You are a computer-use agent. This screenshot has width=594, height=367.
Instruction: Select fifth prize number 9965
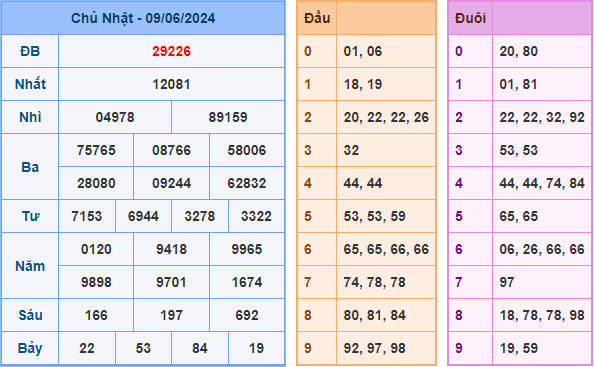click(247, 249)
